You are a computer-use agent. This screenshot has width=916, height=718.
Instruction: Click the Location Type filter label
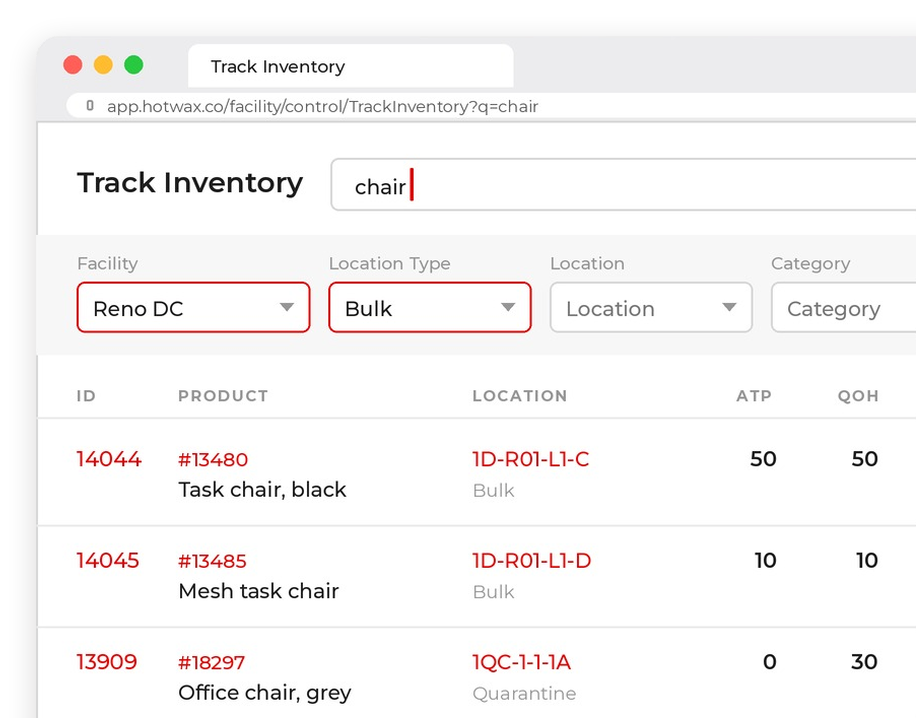click(x=390, y=263)
